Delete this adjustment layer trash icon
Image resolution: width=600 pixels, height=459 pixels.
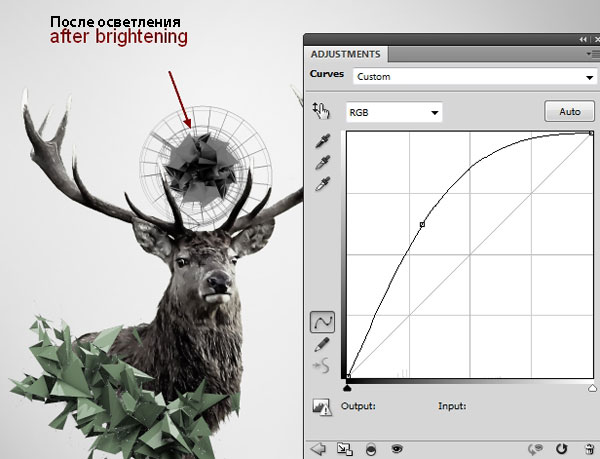coord(590,449)
